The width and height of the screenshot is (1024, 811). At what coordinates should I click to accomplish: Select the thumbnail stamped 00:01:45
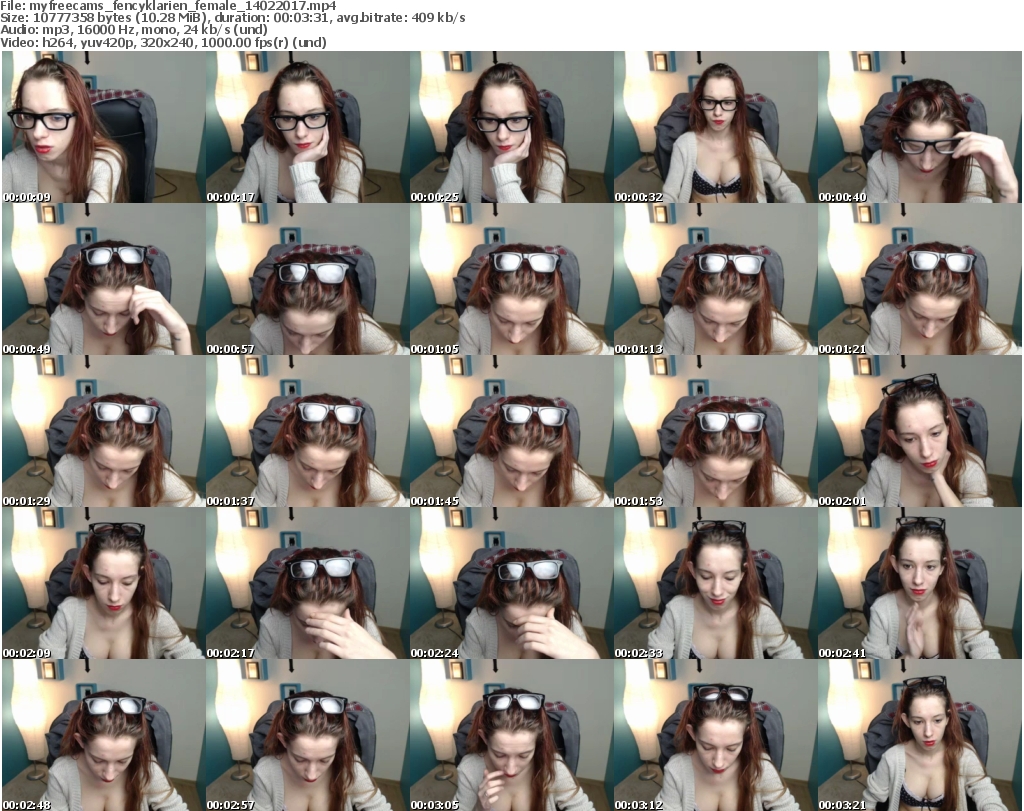point(511,432)
